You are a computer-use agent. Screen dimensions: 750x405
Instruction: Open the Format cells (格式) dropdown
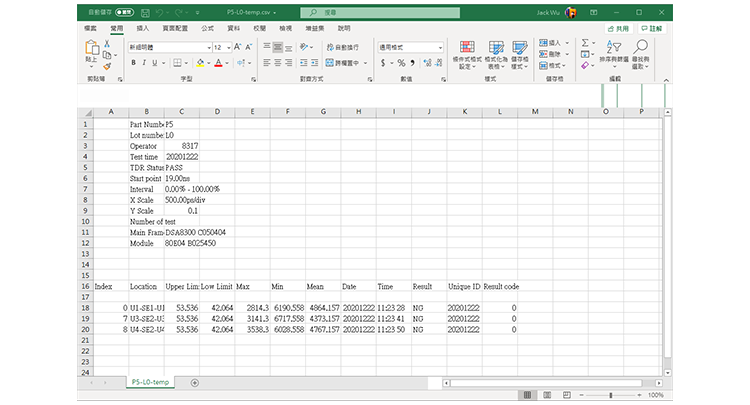[x=553, y=66]
